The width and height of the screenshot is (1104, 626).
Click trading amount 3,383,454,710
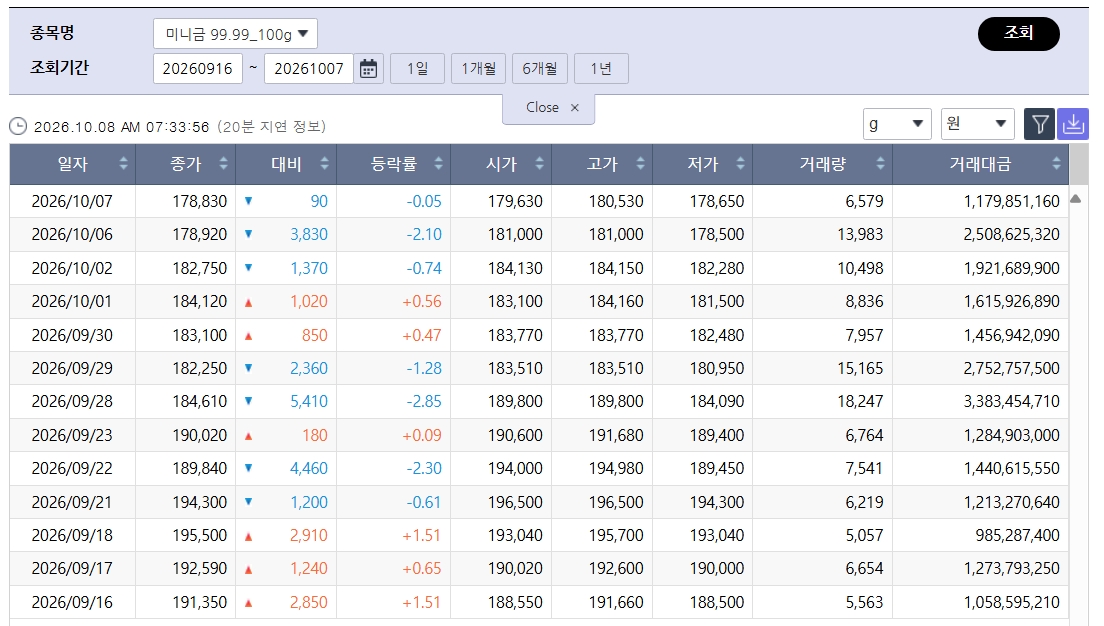click(x=1012, y=401)
